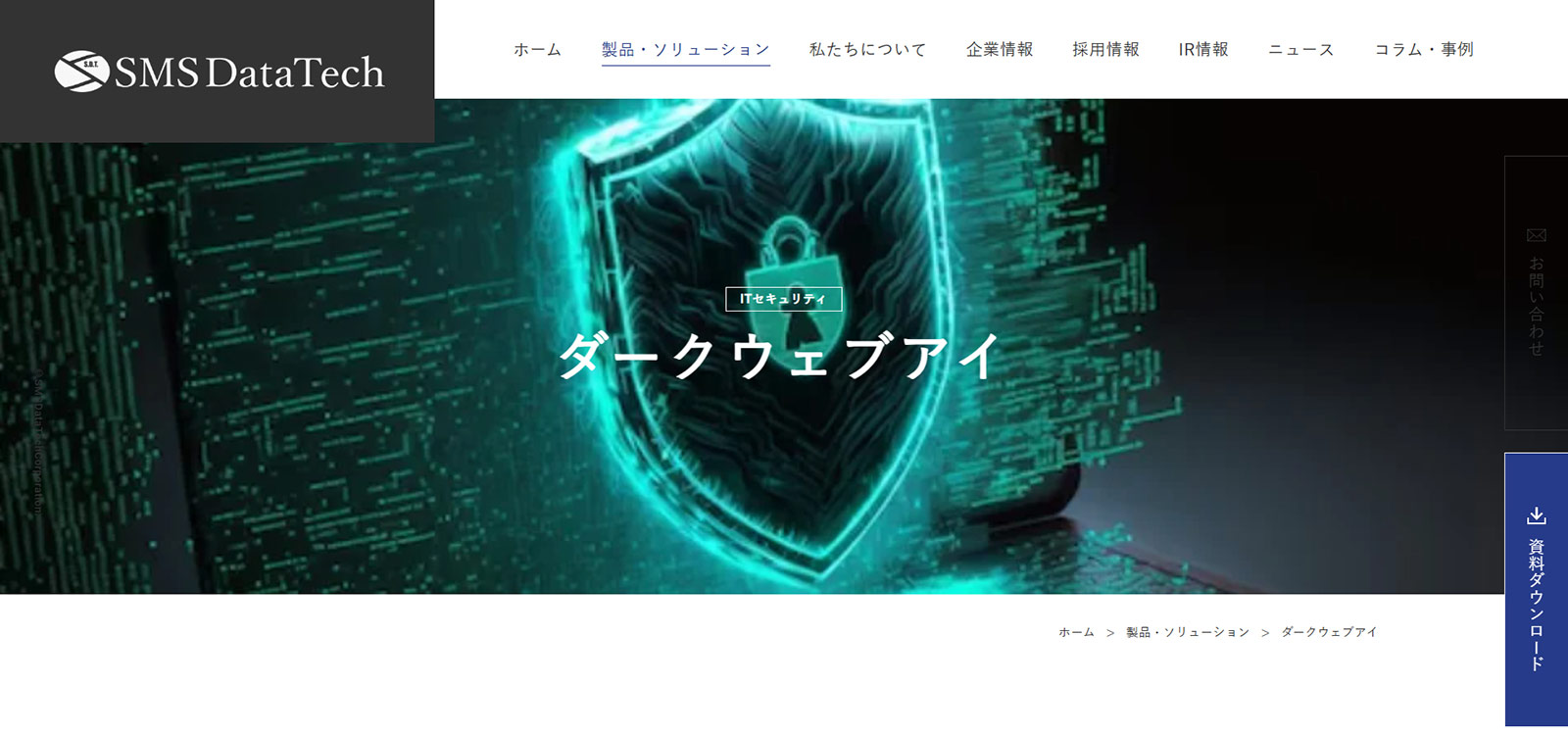Open the 資料ダウンロード side button
The height and width of the screenshot is (734, 1568).
click(1537, 589)
